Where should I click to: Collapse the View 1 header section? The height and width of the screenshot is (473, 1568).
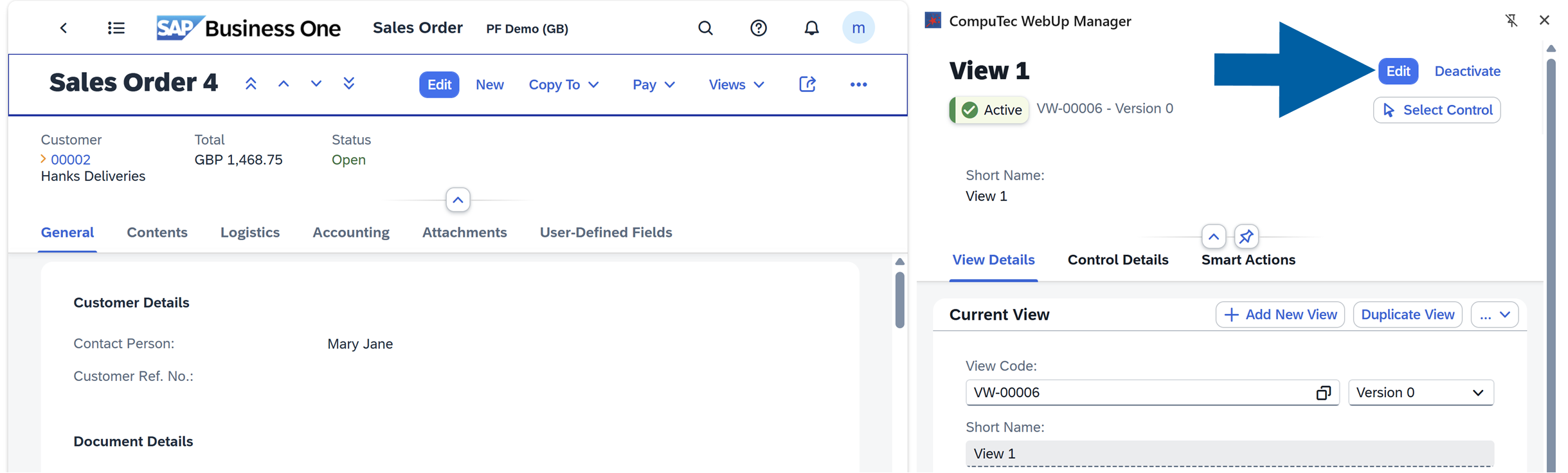click(1213, 236)
